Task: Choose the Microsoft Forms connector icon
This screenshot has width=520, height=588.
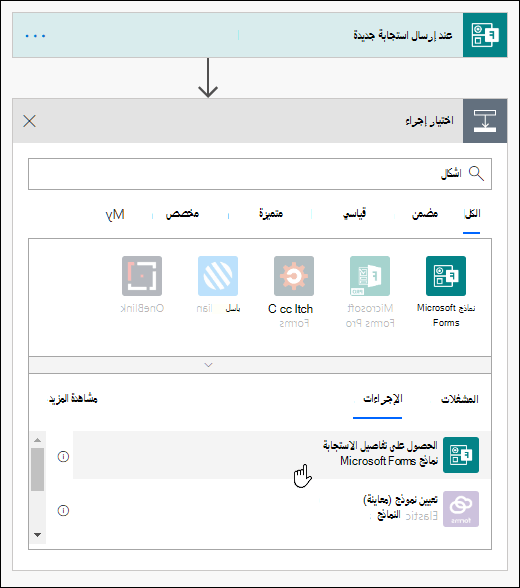Action: [446, 276]
